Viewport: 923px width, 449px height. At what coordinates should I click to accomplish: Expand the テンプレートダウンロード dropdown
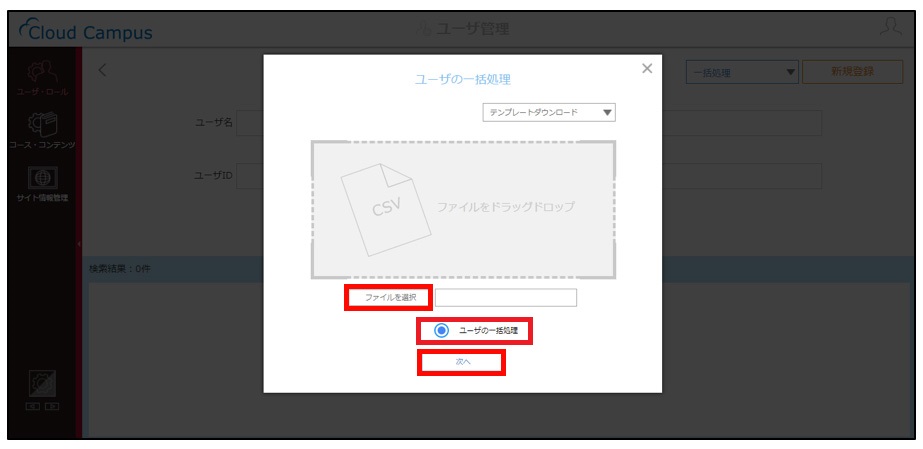pyautogui.click(x=549, y=112)
